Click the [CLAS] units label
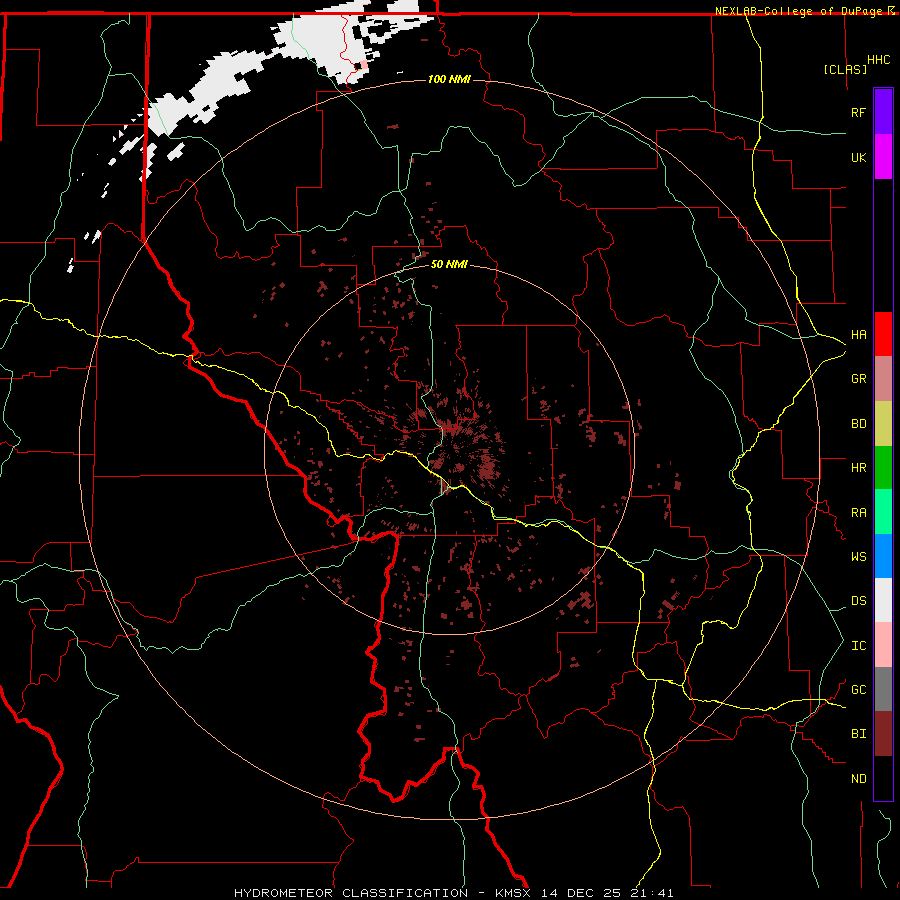 (x=845, y=69)
